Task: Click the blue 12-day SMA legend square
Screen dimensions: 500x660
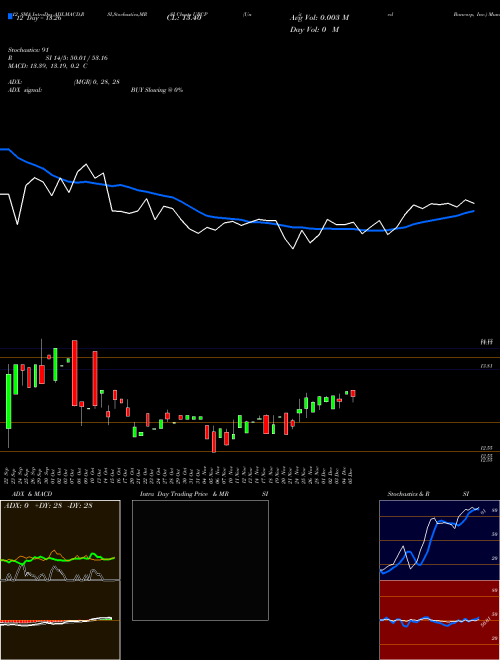Action: tap(10, 16)
